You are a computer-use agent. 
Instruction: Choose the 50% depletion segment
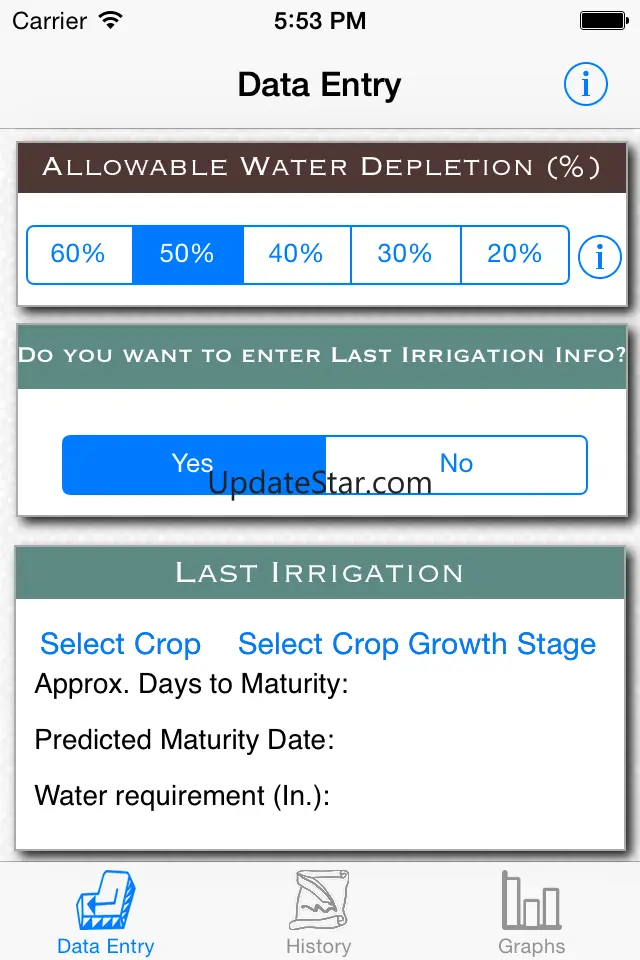click(x=187, y=254)
